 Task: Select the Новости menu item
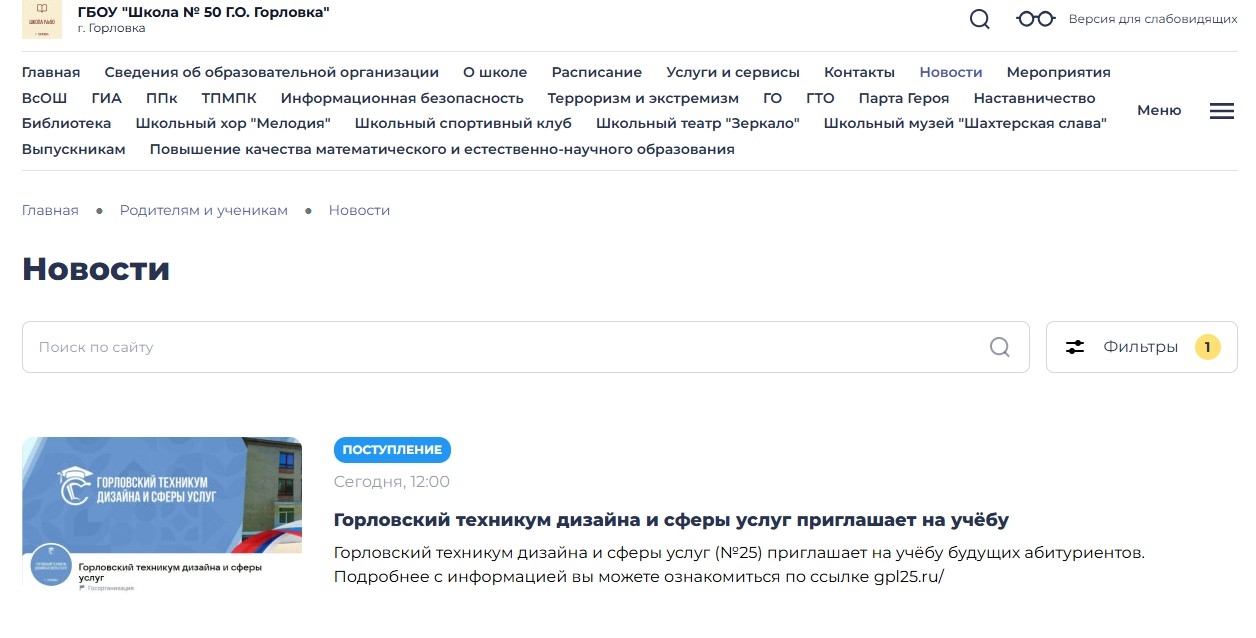951,72
